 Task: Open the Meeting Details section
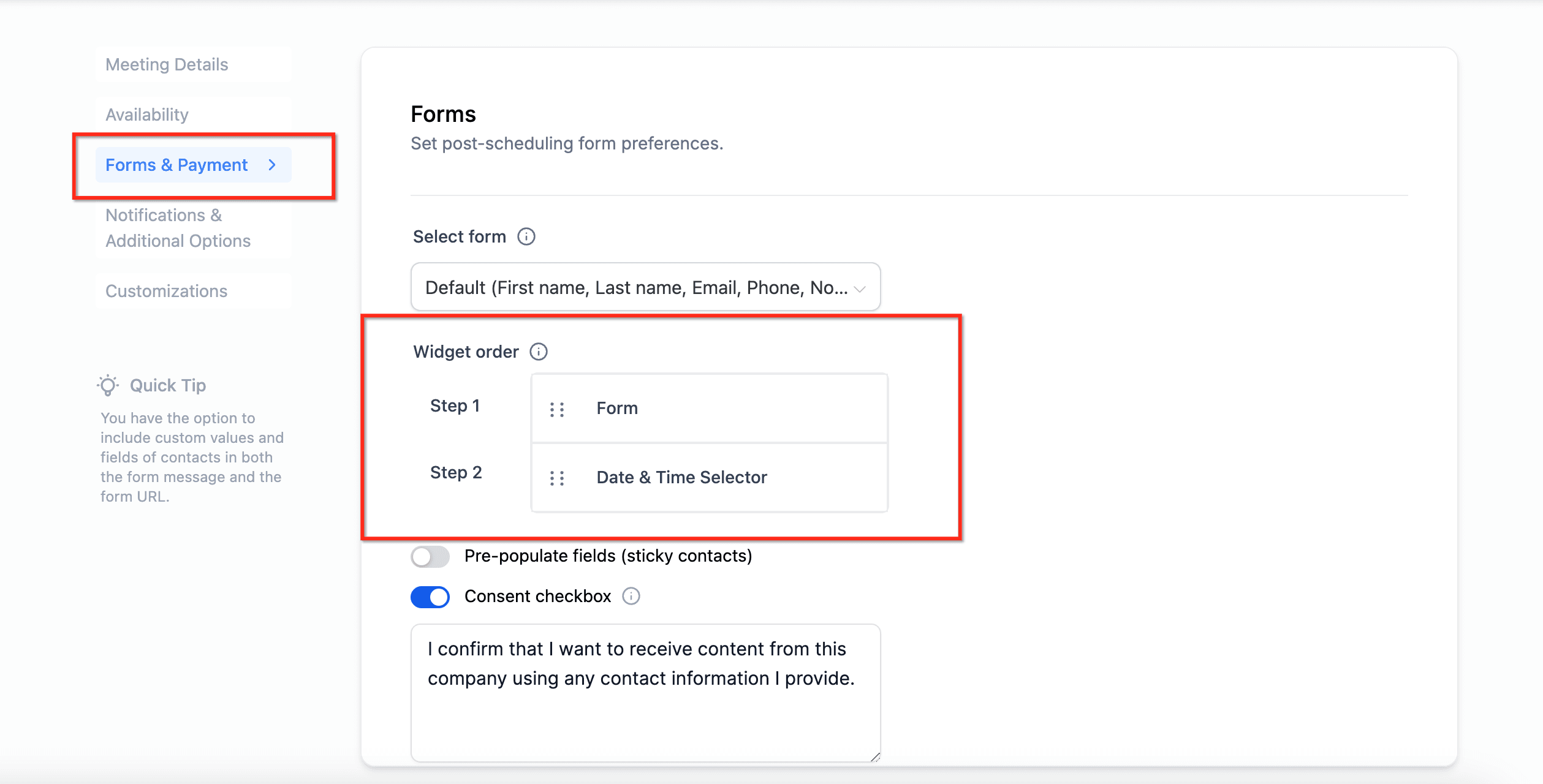(167, 64)
